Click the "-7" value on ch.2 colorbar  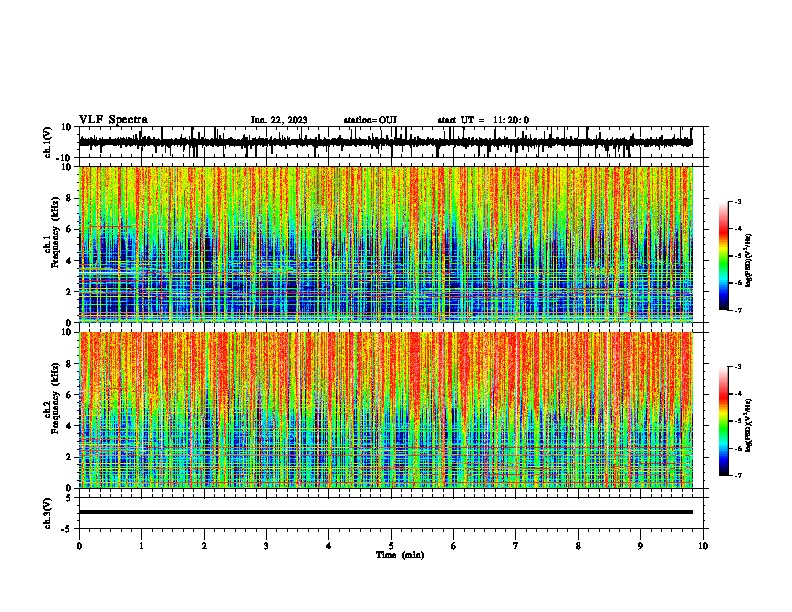tap(738, 475)
